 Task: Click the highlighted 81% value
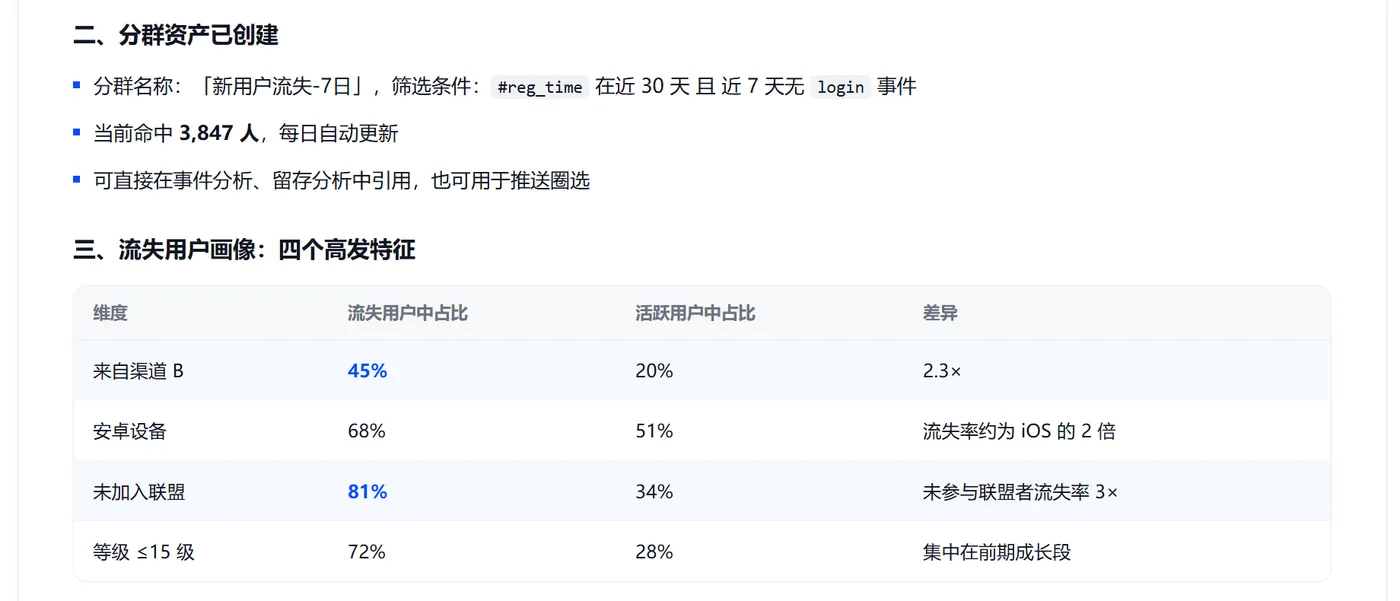coord(367,492)
